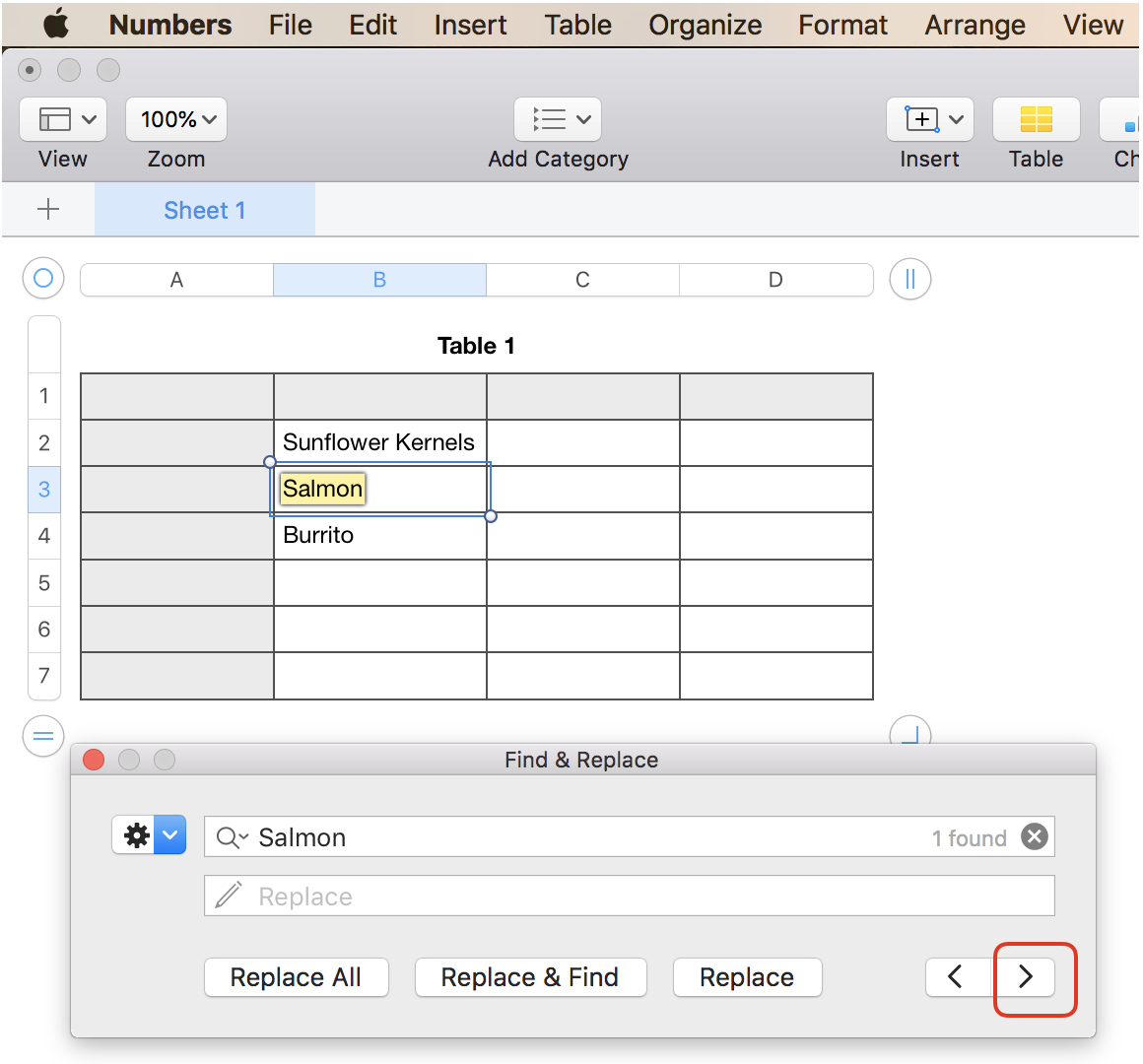Open the Insert toolbar dropdown
This screenshot has width=1143, height=1064.
point(929,119)
